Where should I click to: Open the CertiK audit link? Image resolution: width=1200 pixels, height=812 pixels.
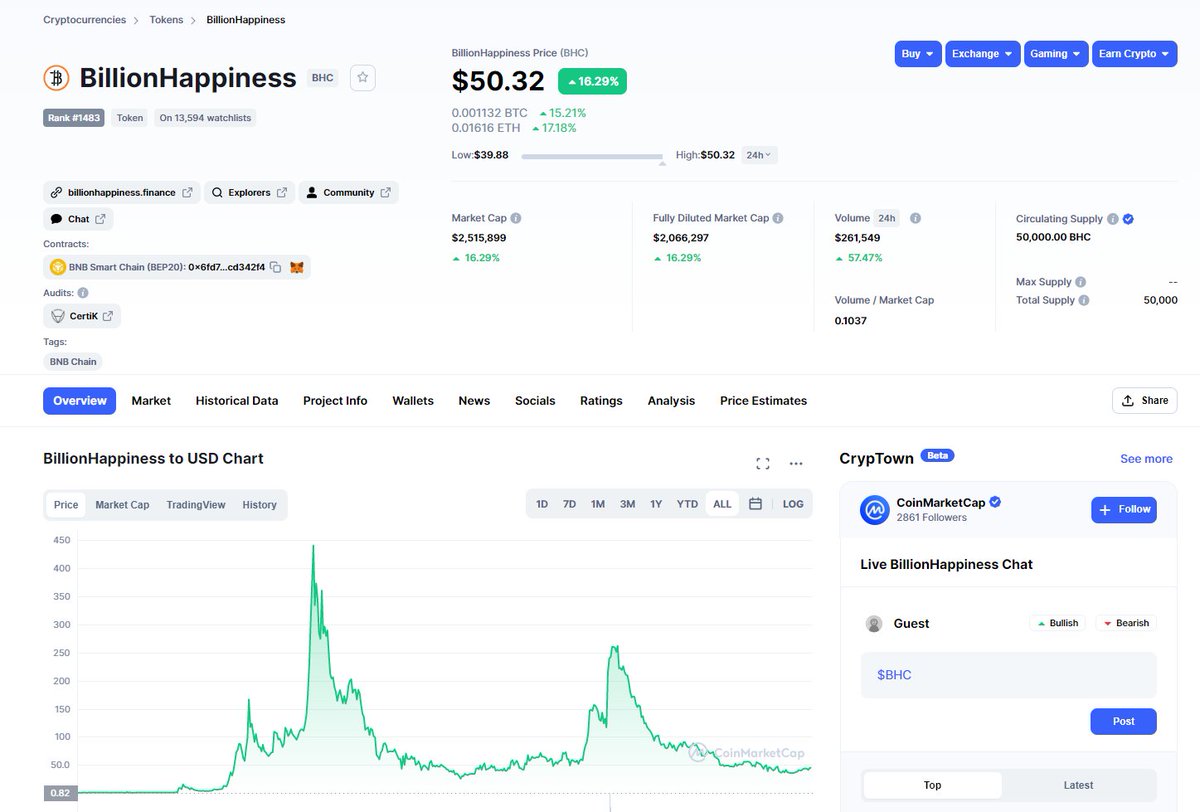coord(82,316)
